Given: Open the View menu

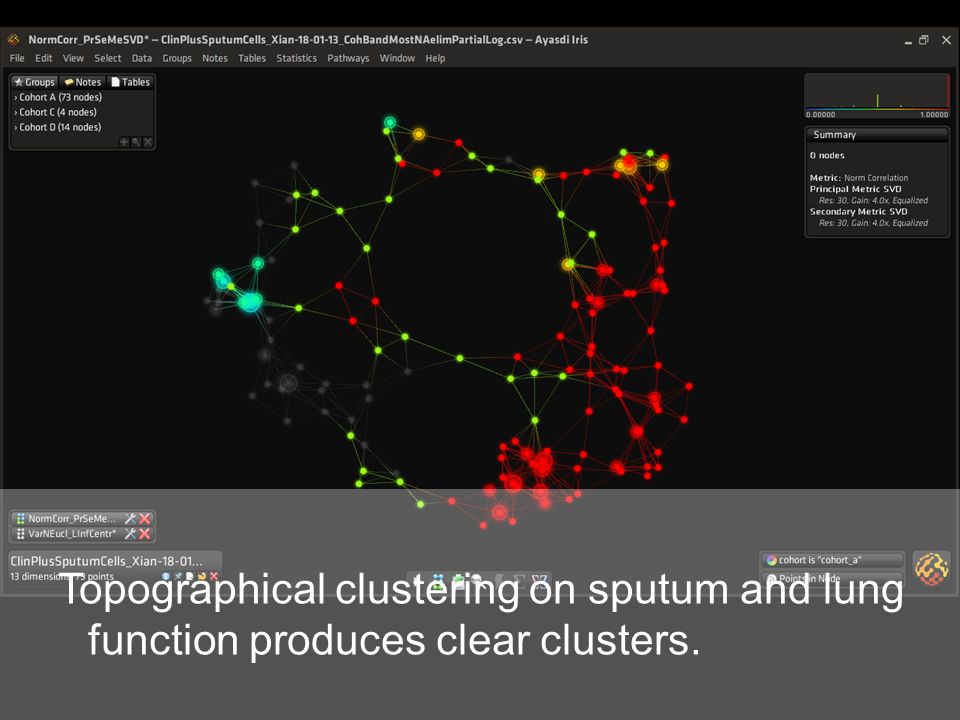Looking at the screenshot, I should pos(73,58).
